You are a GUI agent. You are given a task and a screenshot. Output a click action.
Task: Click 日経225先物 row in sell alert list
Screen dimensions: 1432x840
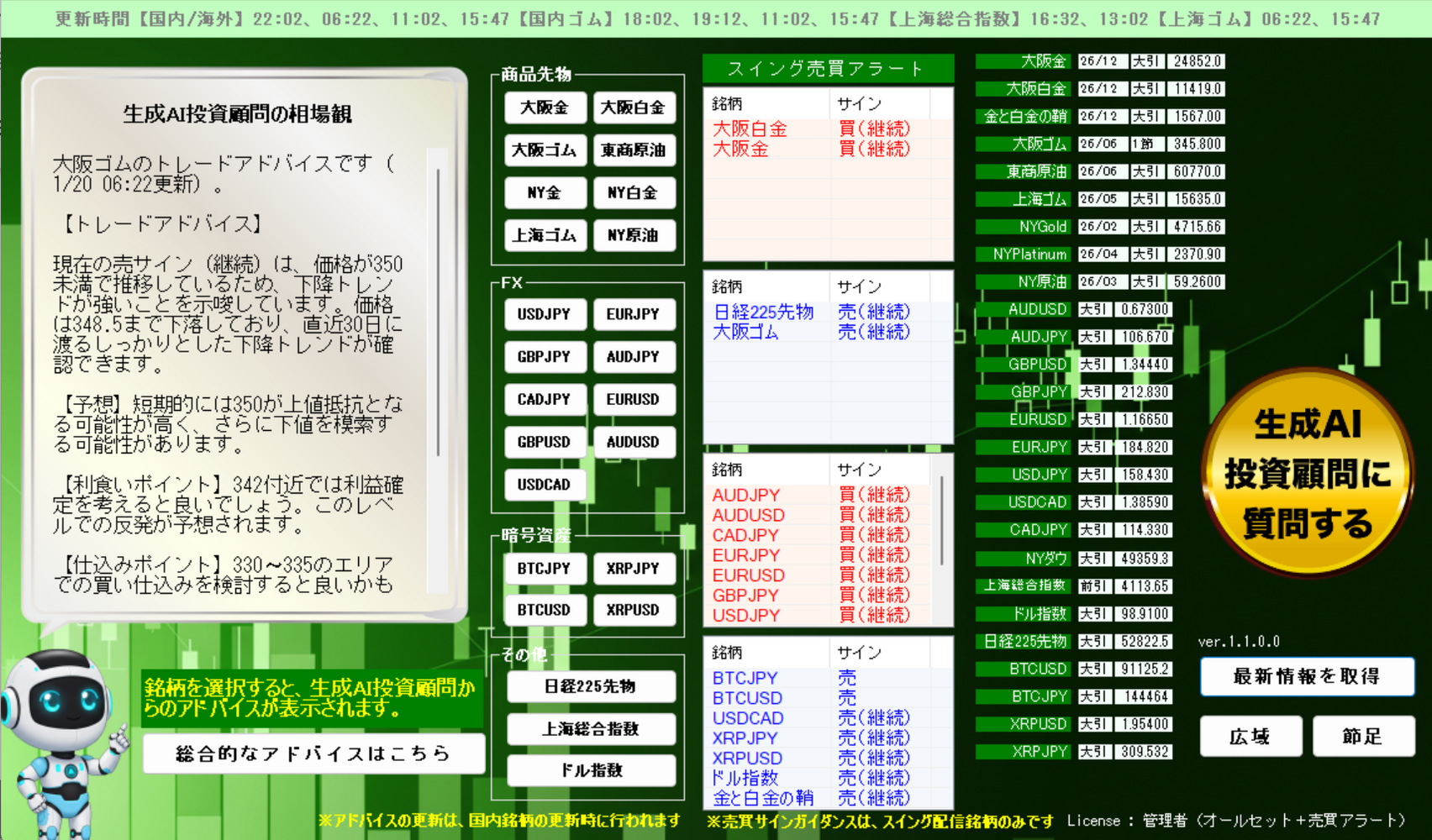point(828,312)
